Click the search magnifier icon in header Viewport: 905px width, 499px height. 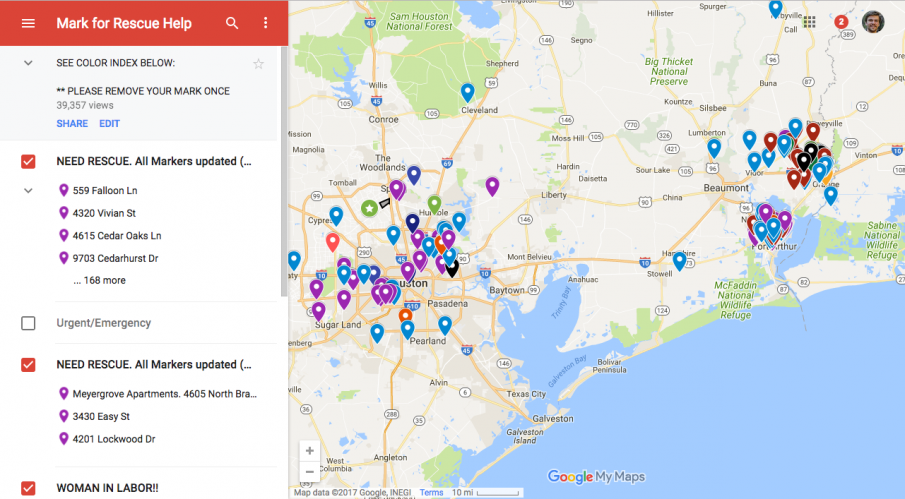(232, 23)
